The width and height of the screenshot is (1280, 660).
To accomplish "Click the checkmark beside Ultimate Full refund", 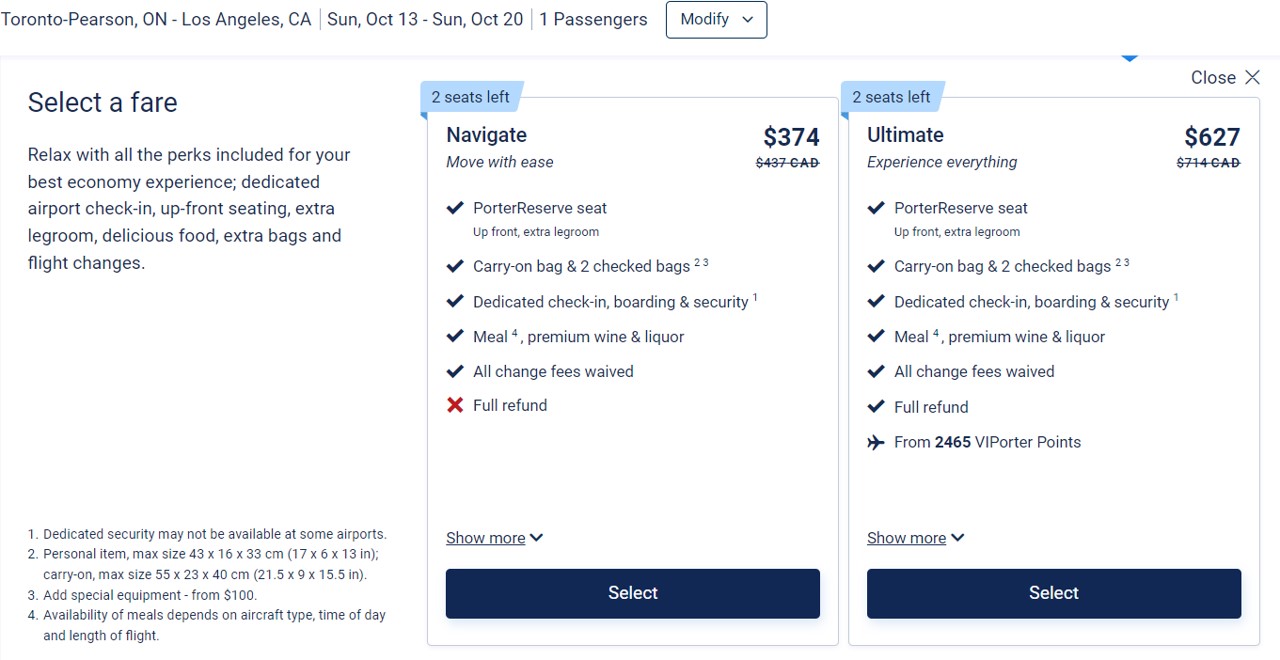I will coord(876,407).
